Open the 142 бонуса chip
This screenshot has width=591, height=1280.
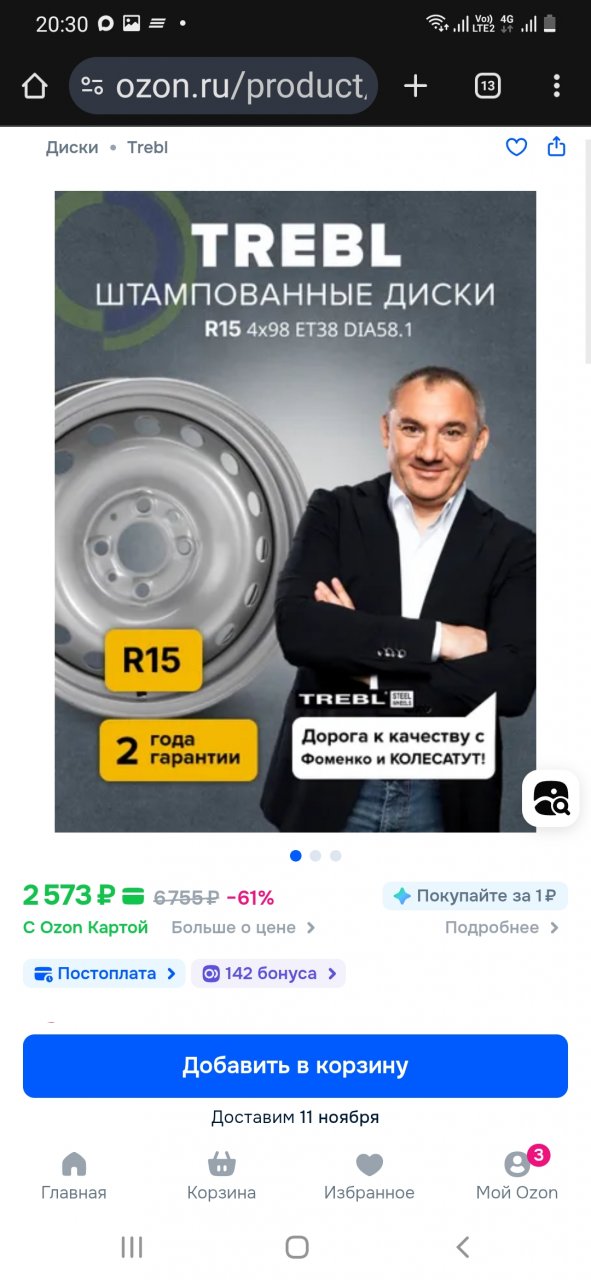269,973
